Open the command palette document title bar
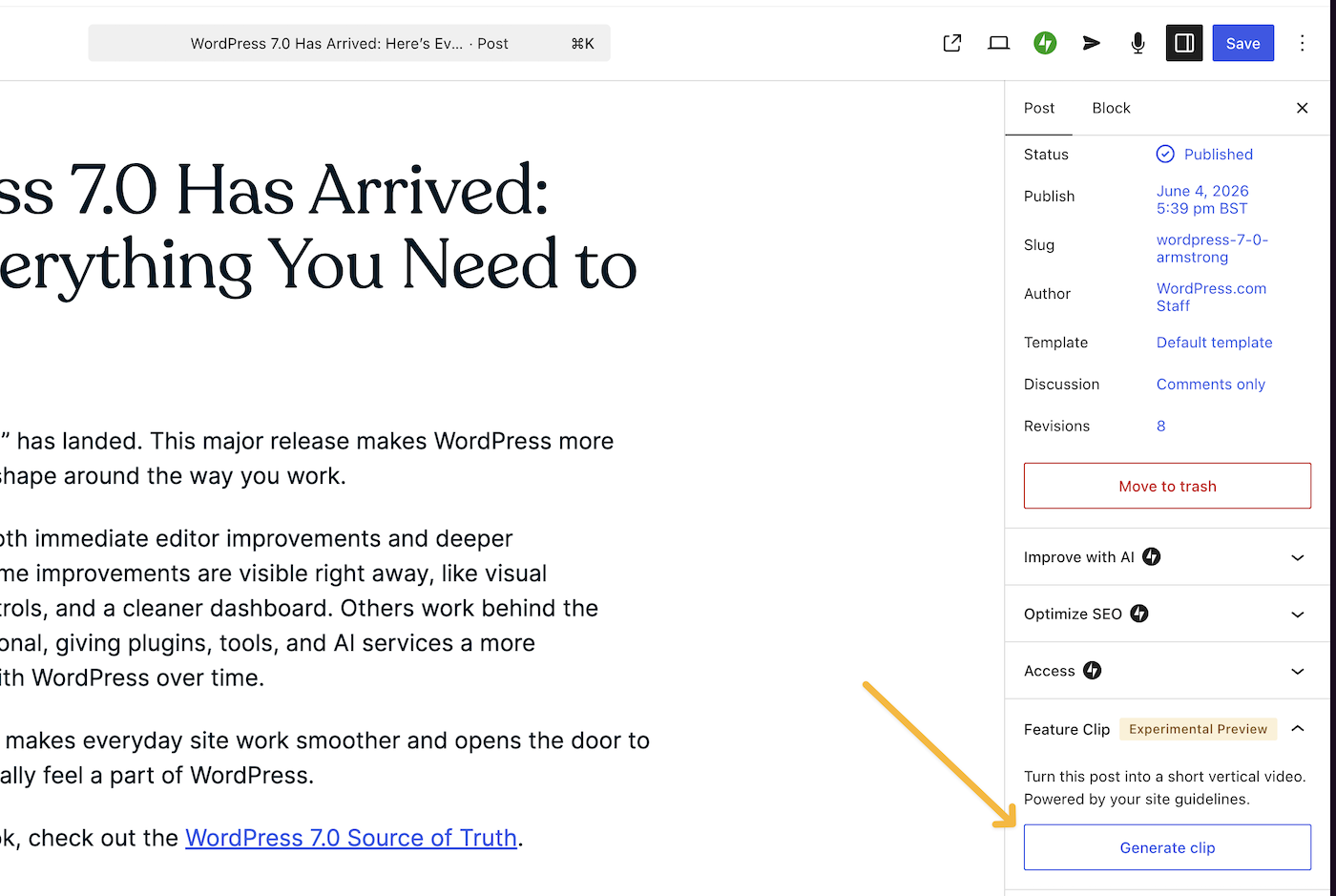This screenshot has height=896, width=1336. (349, 43)
